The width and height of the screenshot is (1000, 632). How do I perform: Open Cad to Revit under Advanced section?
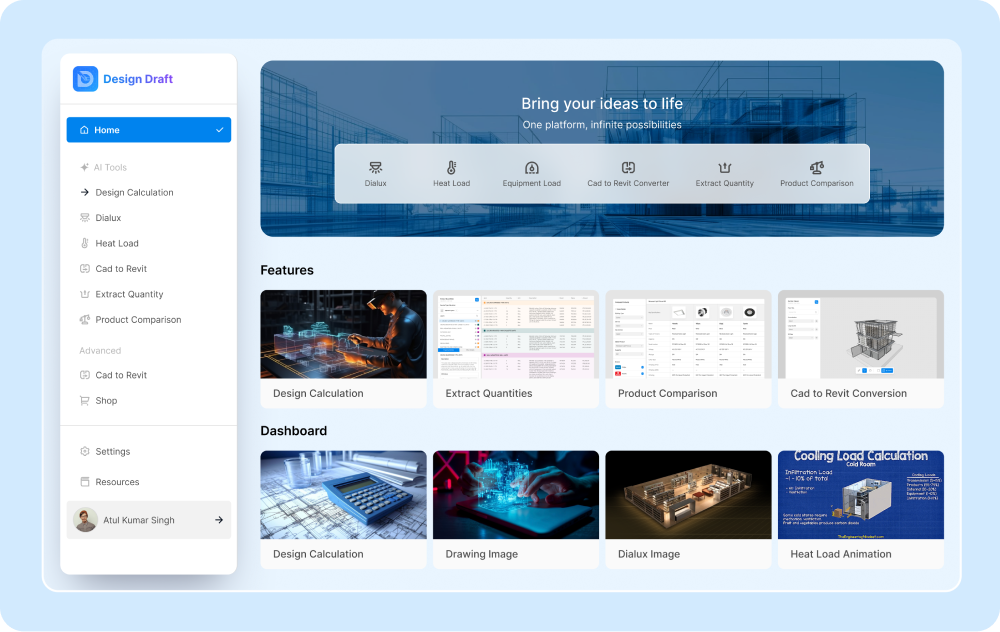click(x=121, y=376)
